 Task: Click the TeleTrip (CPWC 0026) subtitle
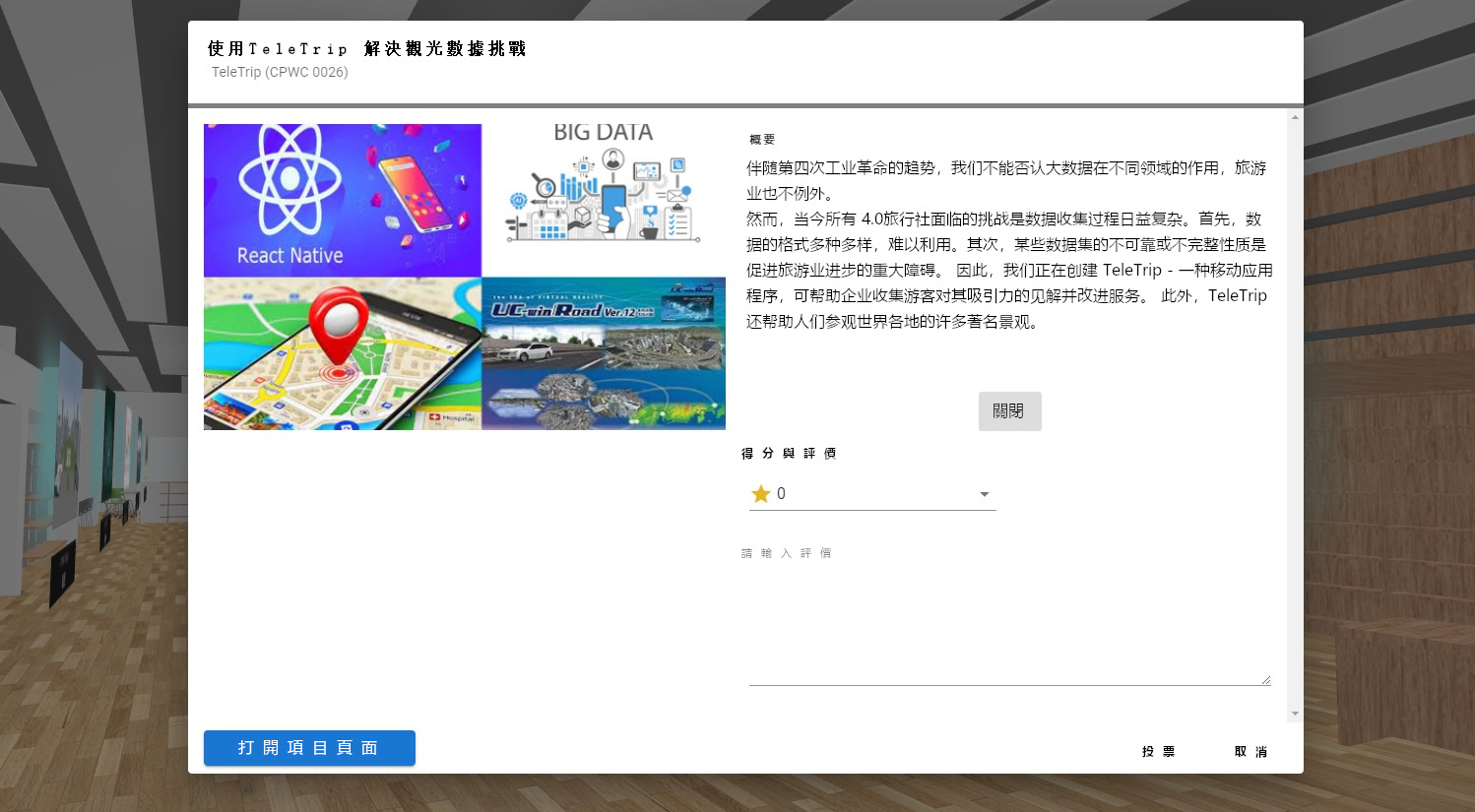tap(280, 72)
